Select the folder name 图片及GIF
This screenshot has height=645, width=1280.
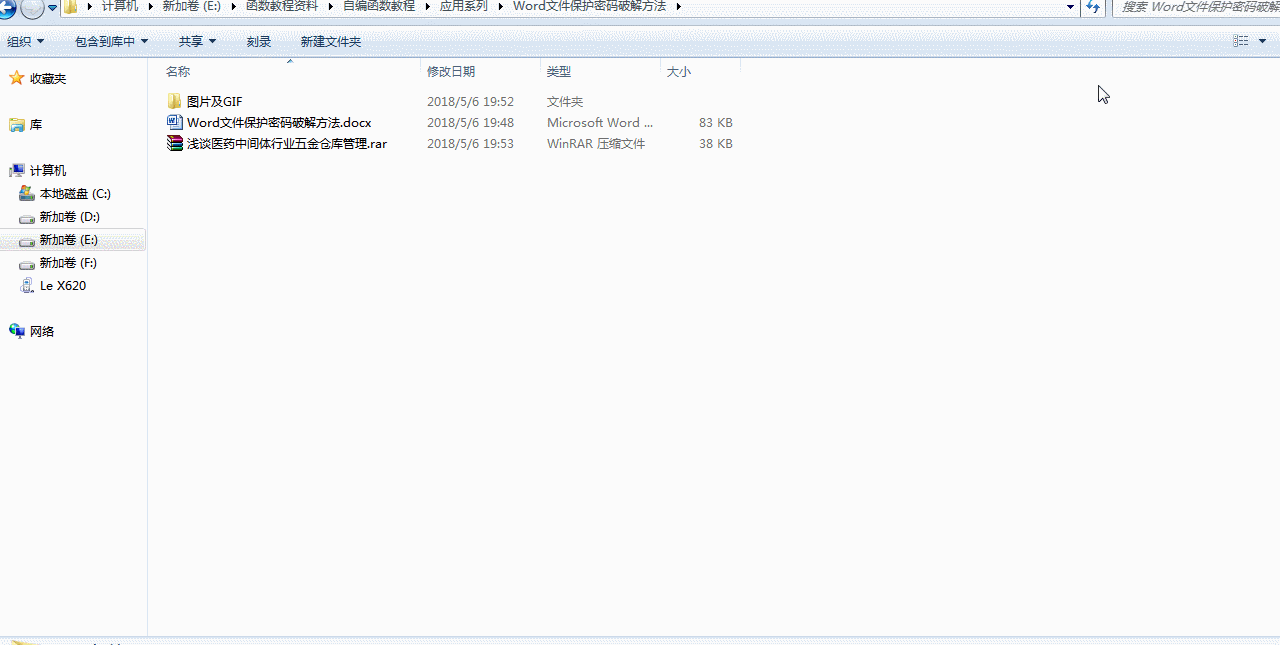coord(215,101)
